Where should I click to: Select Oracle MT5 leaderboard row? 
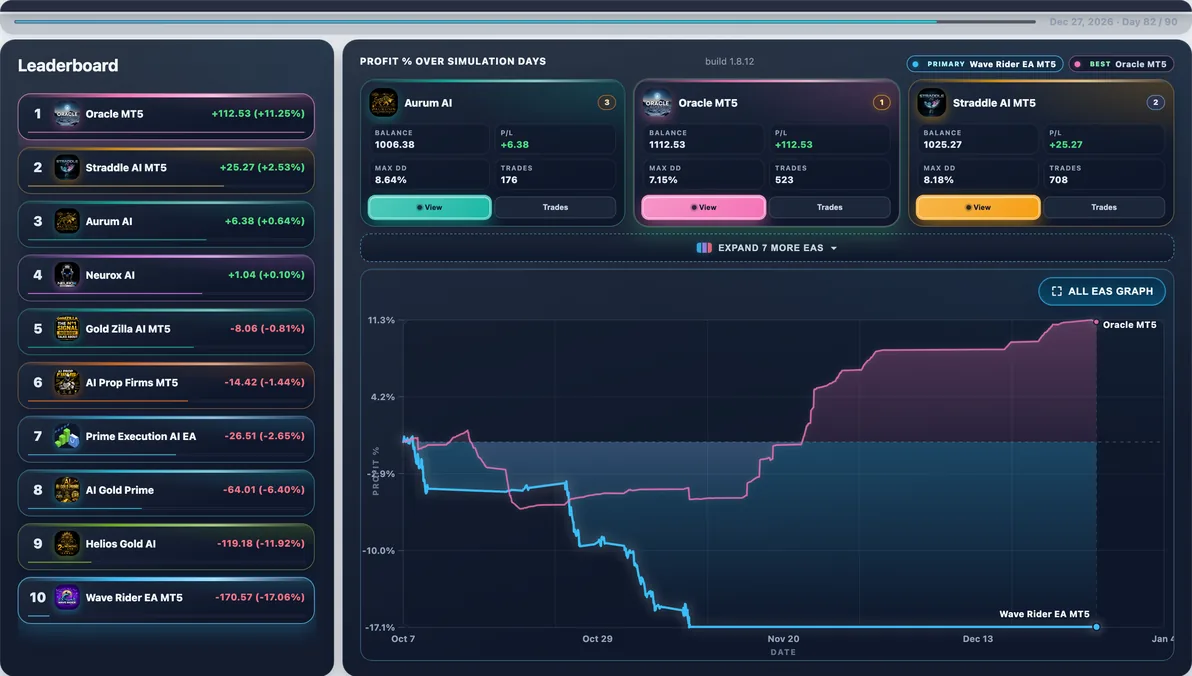166,116
